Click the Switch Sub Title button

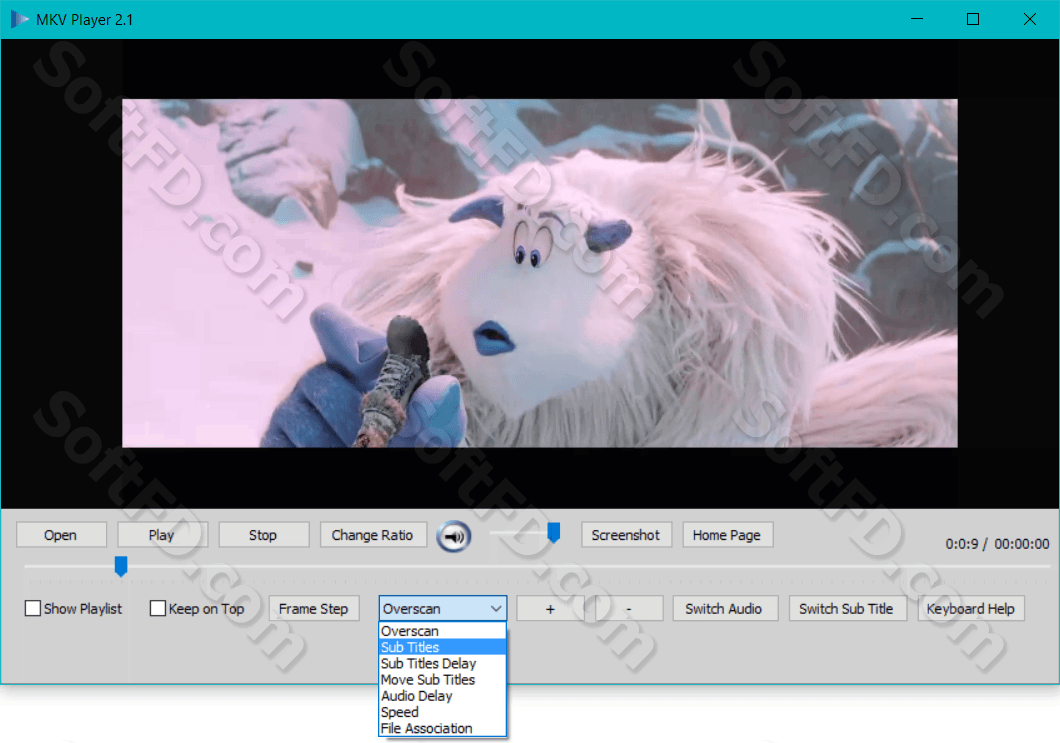847,608
